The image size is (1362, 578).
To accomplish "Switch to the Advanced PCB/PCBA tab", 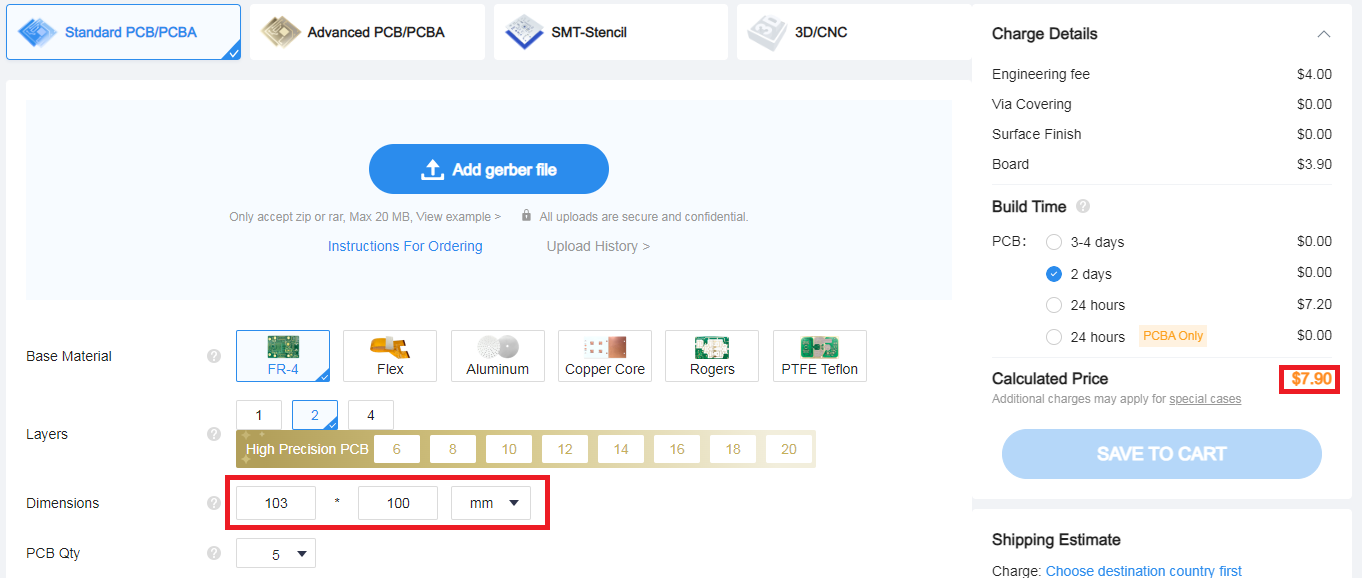I will tap(367, 32).
